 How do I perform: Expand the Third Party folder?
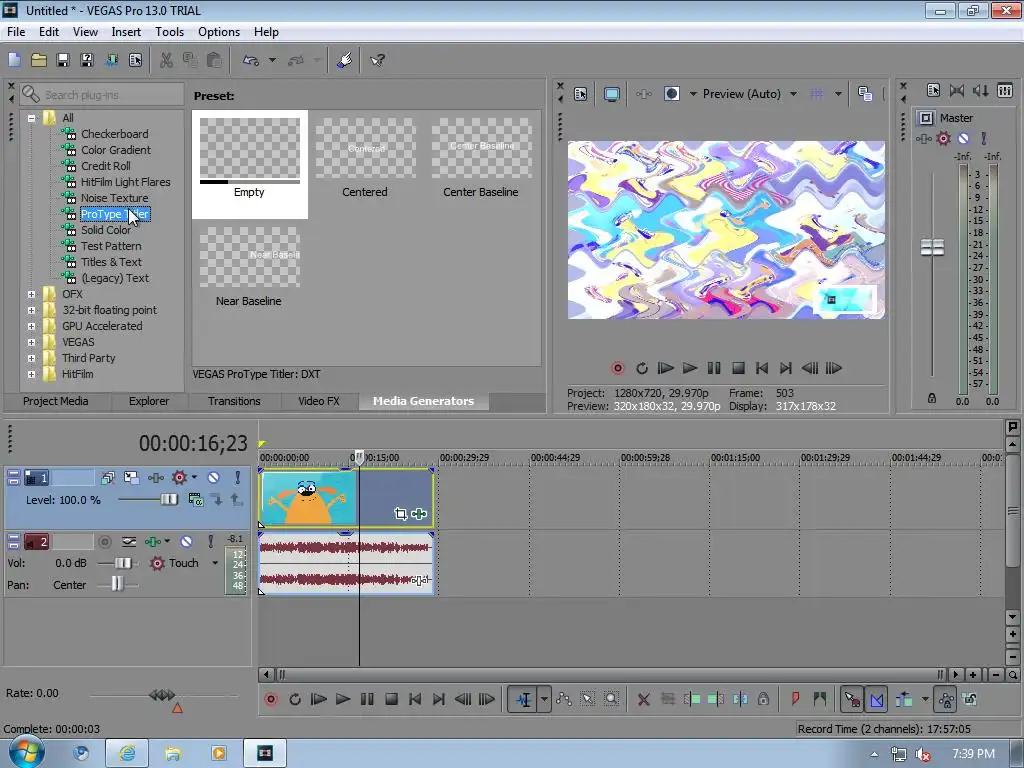point(31,358)
